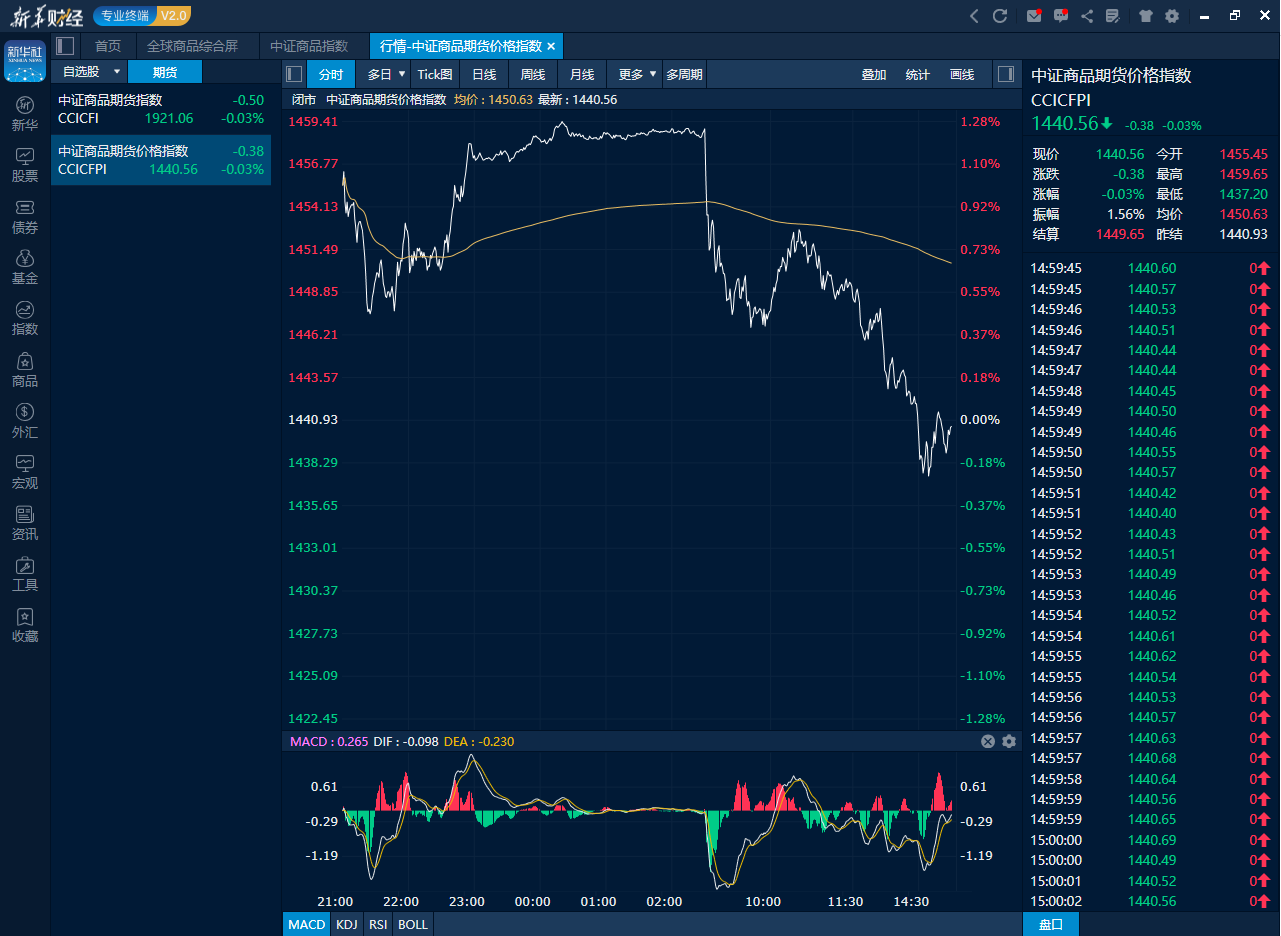Close the MACD indicator panel
Image resolution: width=1281 pixels, height=936 pixels.
(988, 741)
